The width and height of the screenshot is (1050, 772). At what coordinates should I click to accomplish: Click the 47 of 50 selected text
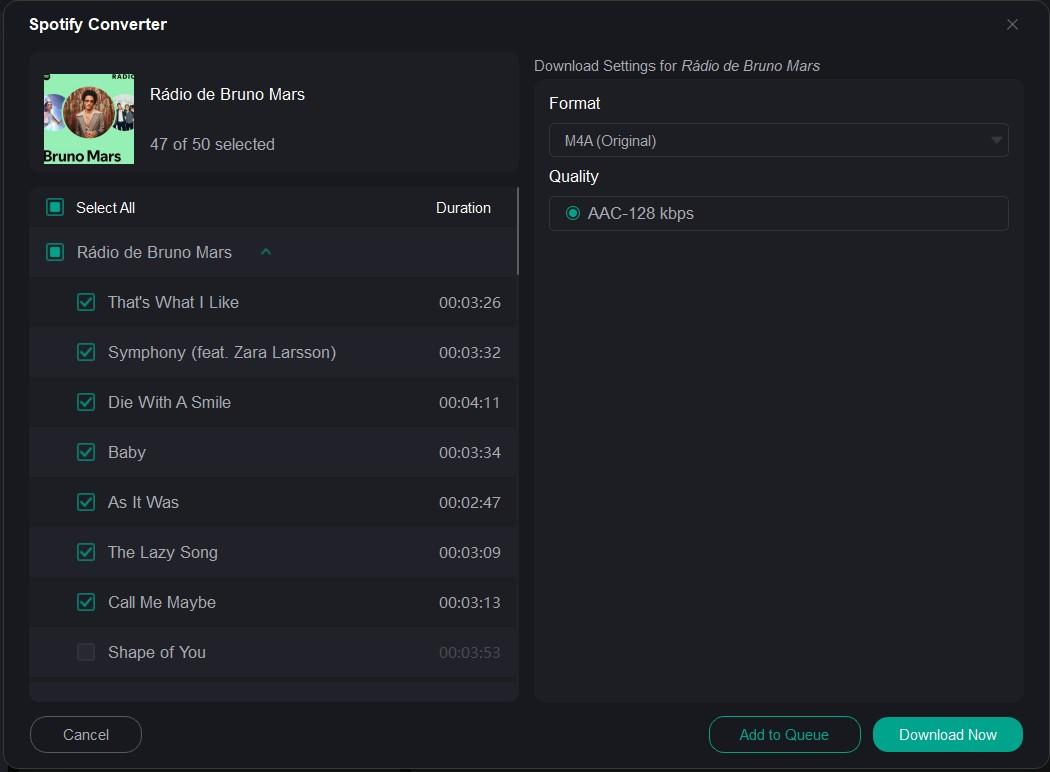[x=212, y=145]
